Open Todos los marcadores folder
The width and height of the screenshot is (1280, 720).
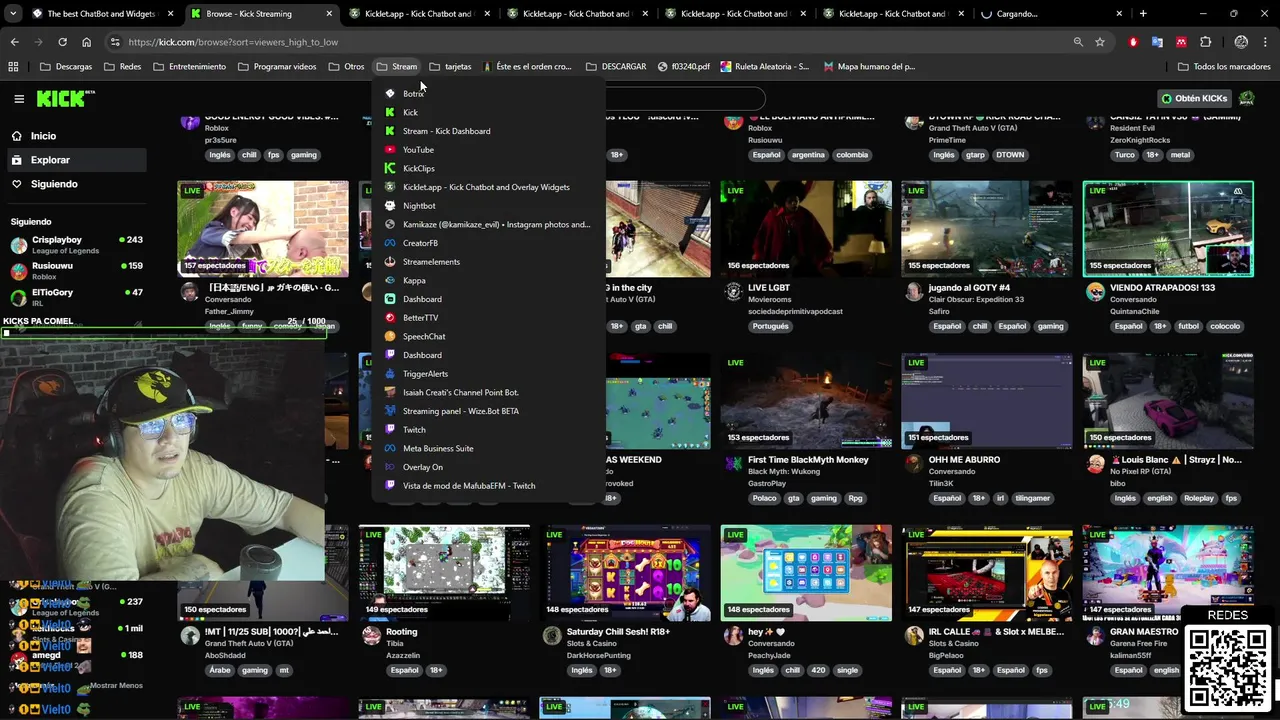coord(1224,67)
